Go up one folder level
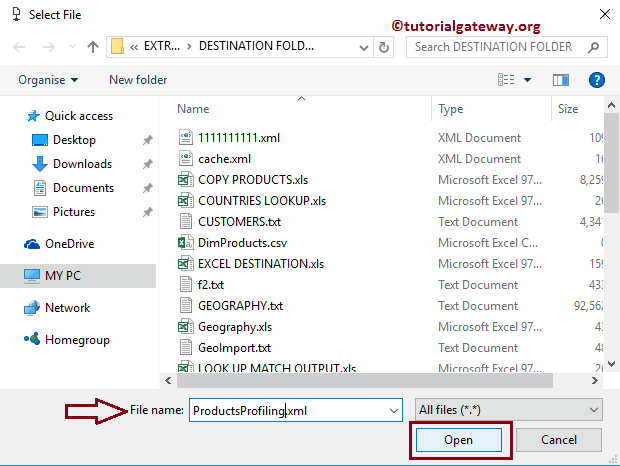The height and width of the screenshot is (466, 620). (x=93, y=47)
